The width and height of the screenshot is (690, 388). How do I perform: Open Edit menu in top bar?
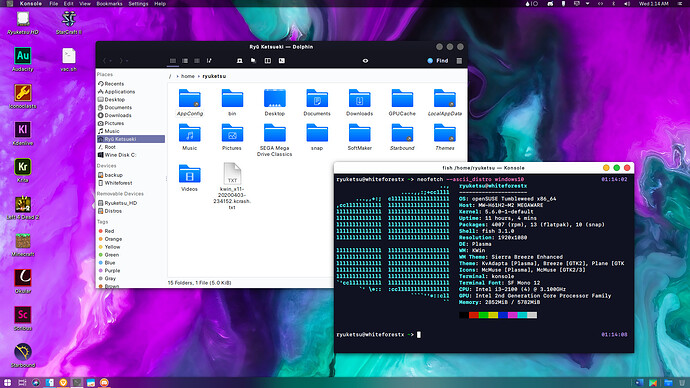point(69,4)
